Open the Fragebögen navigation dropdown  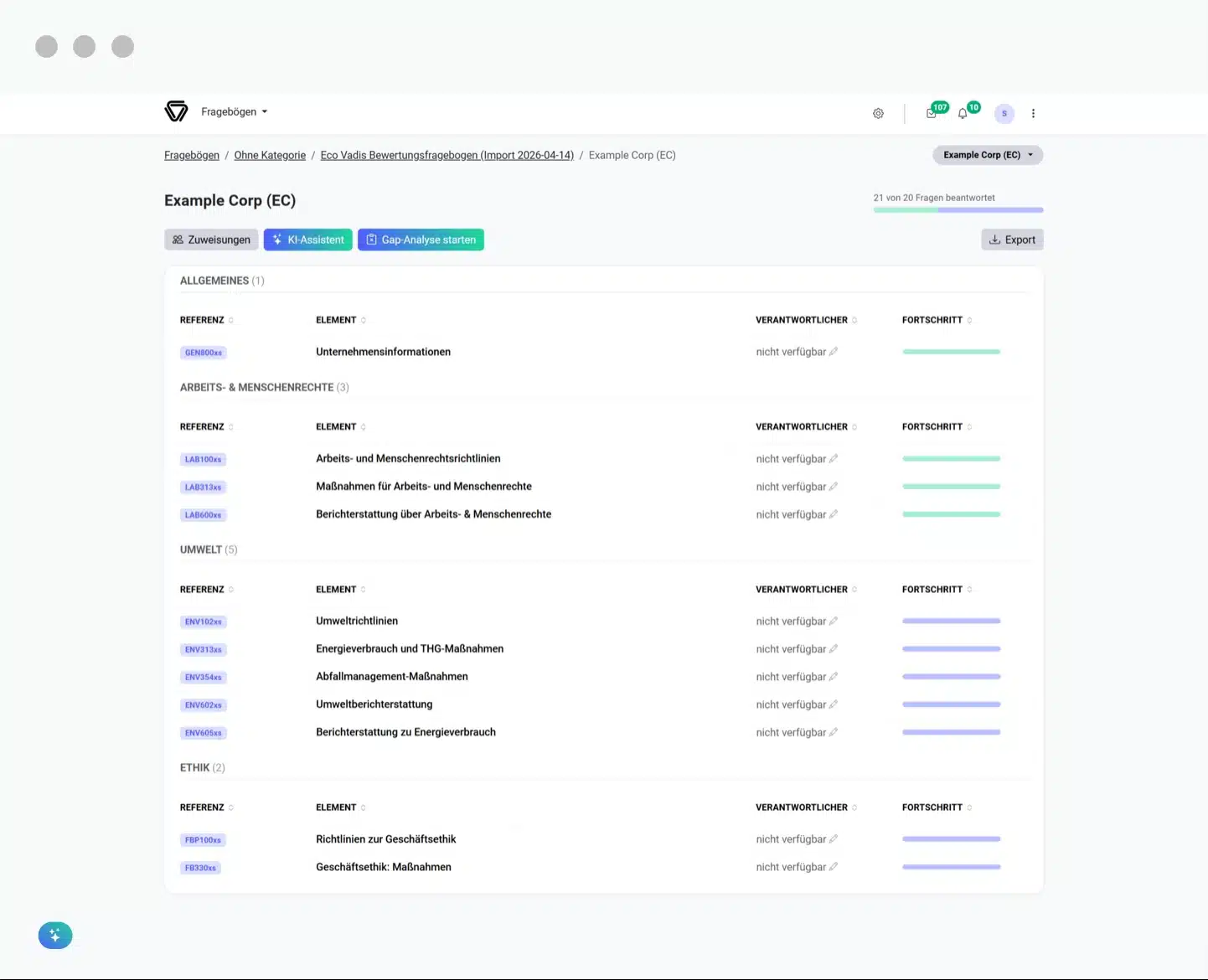pos(235,111)
